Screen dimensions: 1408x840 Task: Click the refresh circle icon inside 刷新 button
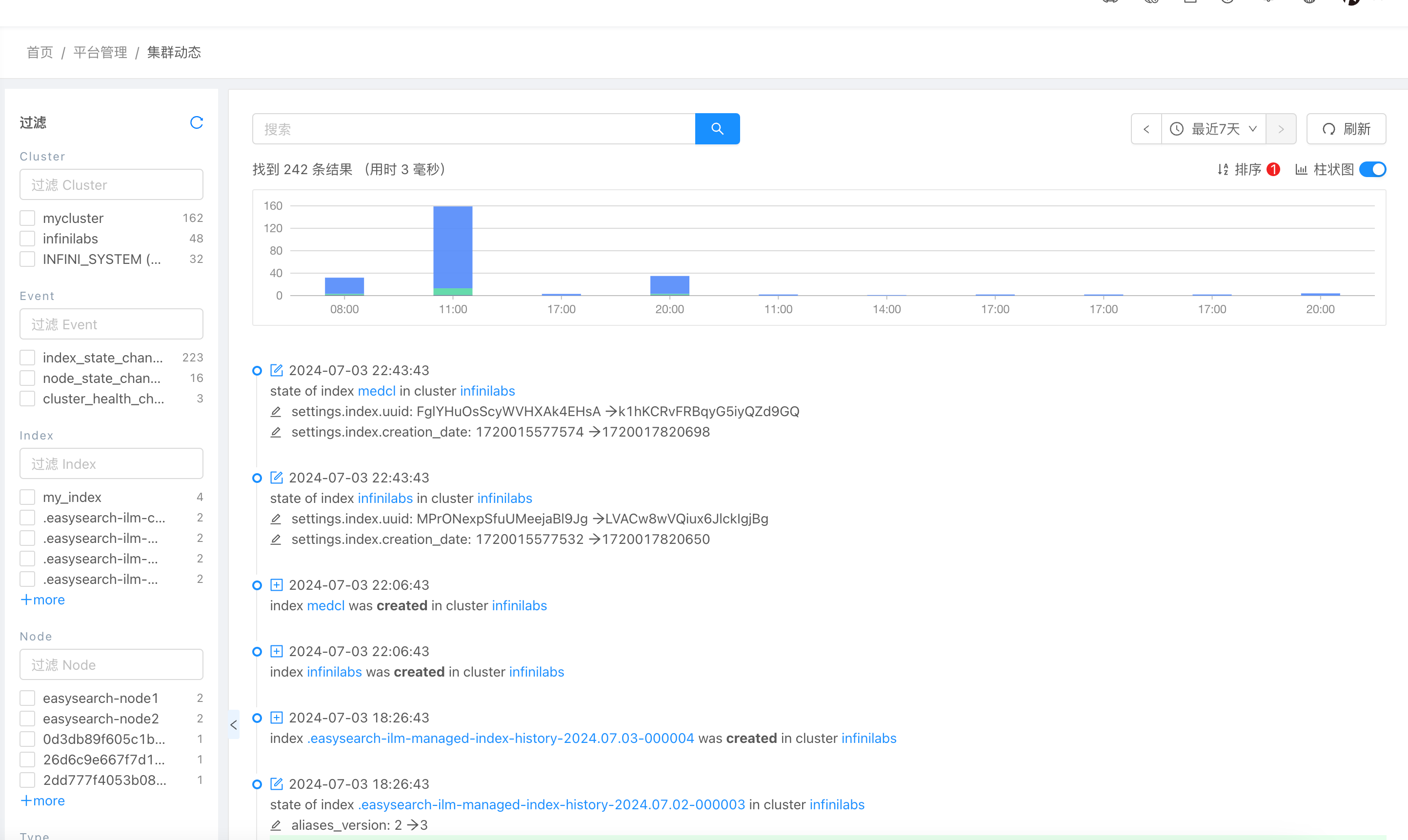click(x=1329, y=128)
